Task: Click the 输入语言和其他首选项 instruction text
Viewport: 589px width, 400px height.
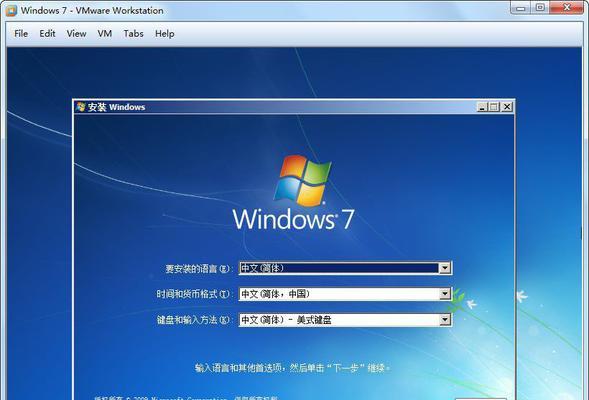Action: point(293,368)
